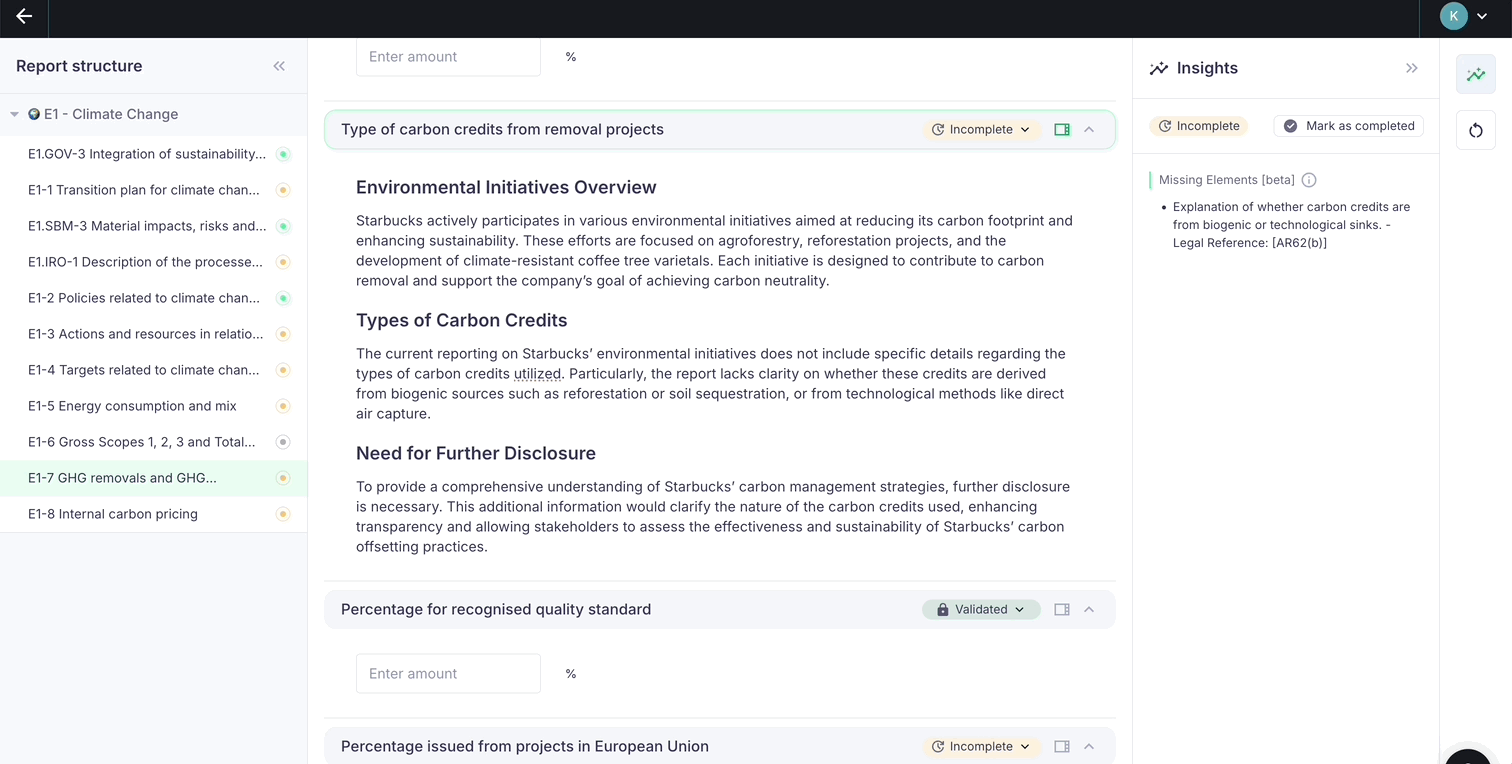This screenshot has width=1512, height=764.
Task: Click the refresh icon in right rail
Action: 1476,131
